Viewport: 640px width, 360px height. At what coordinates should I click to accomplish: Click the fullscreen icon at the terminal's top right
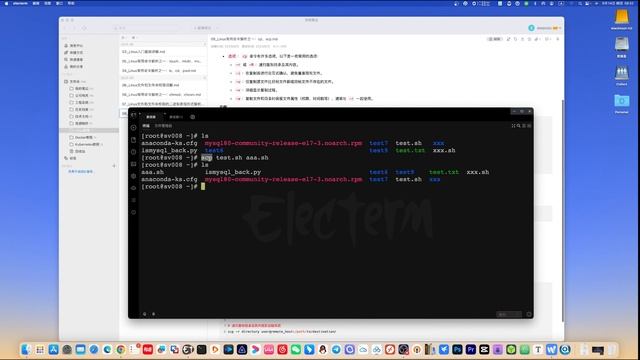coord(513,126)
